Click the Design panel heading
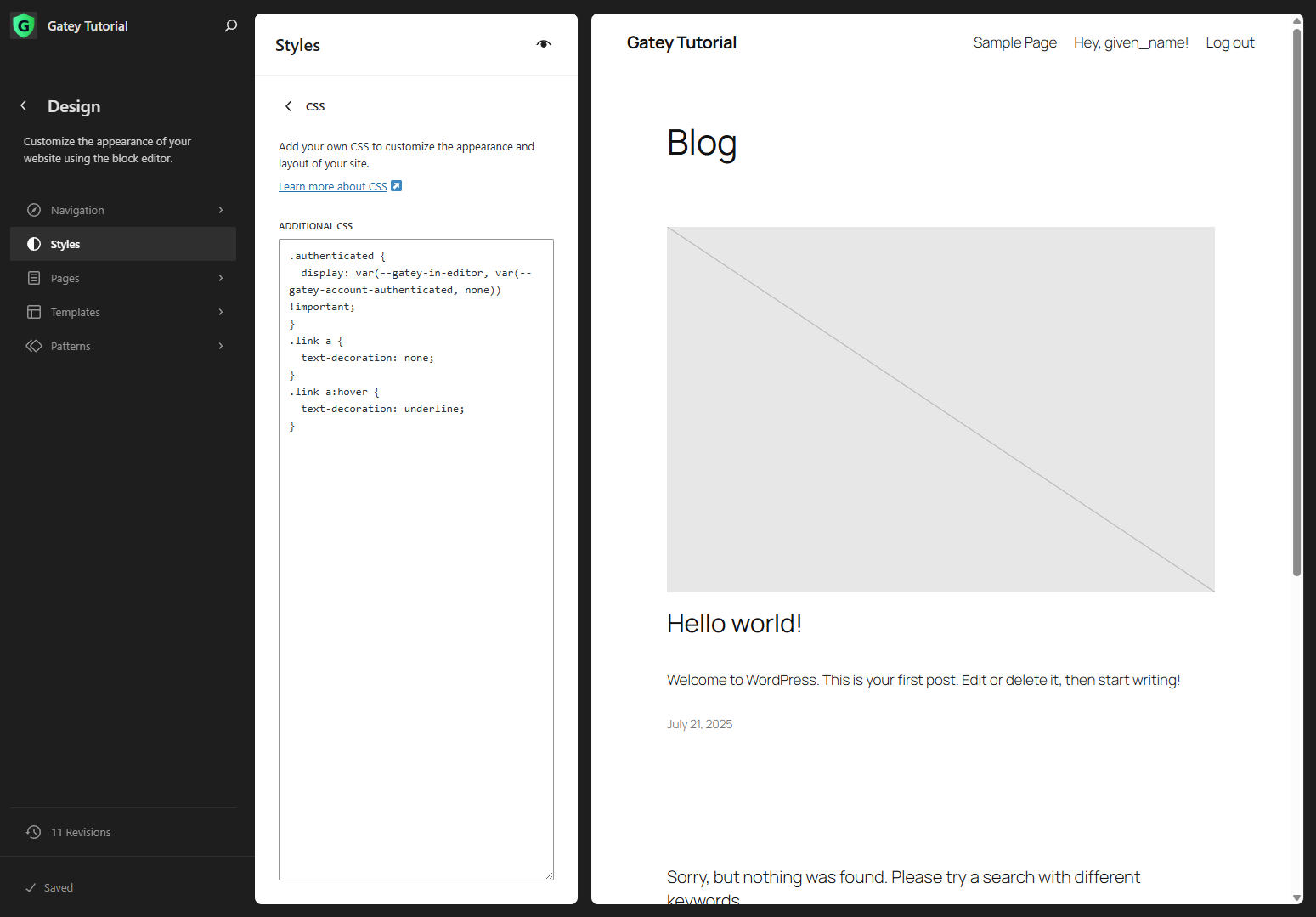 pyautogui.click(x=74, y=106)
